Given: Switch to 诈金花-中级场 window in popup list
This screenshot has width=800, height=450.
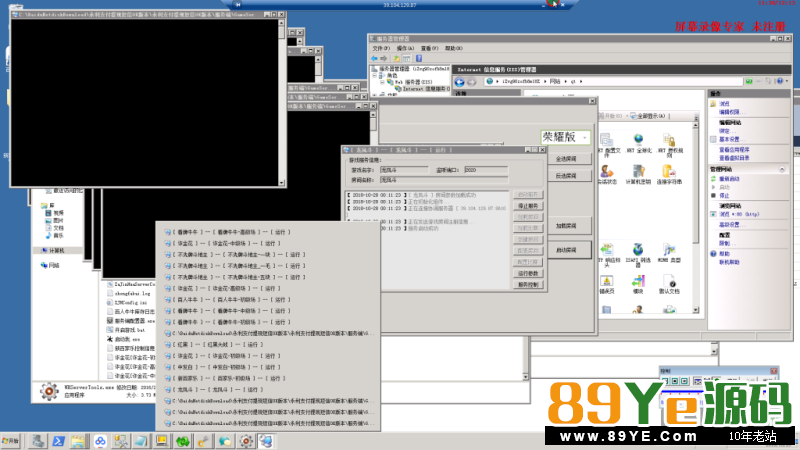Looking at the screenshot, I should point(222,243).
